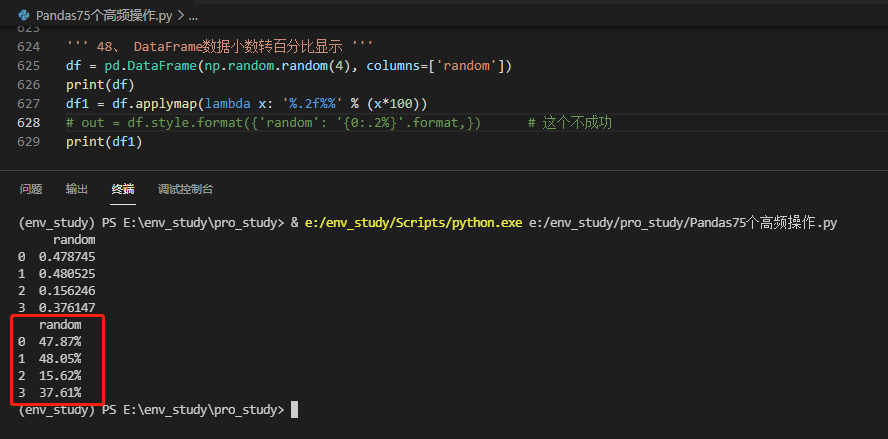This screenshot has width=888, height=439.
Task: Click line number 627 in gutter
Action: point(29,104)
